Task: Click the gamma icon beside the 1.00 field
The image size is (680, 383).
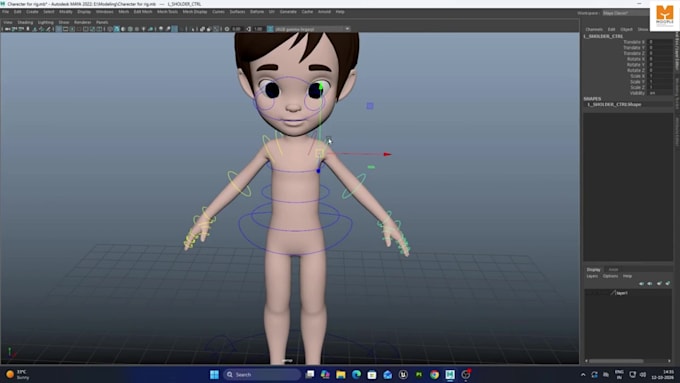Action: tap(248, 29)
